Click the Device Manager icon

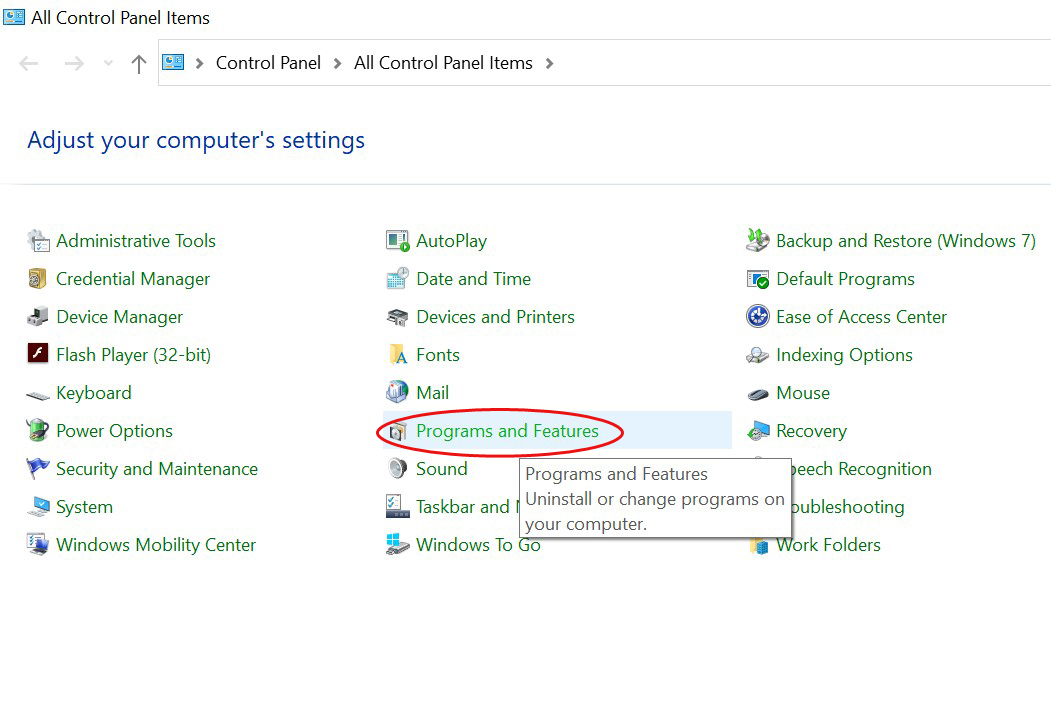(38, 317)
